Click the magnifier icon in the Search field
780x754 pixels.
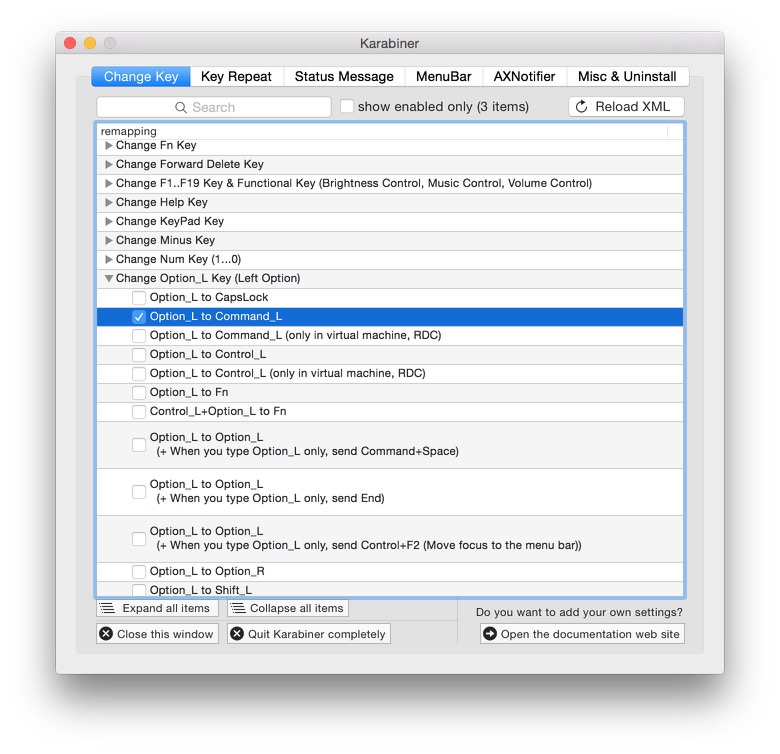point(181,107)
